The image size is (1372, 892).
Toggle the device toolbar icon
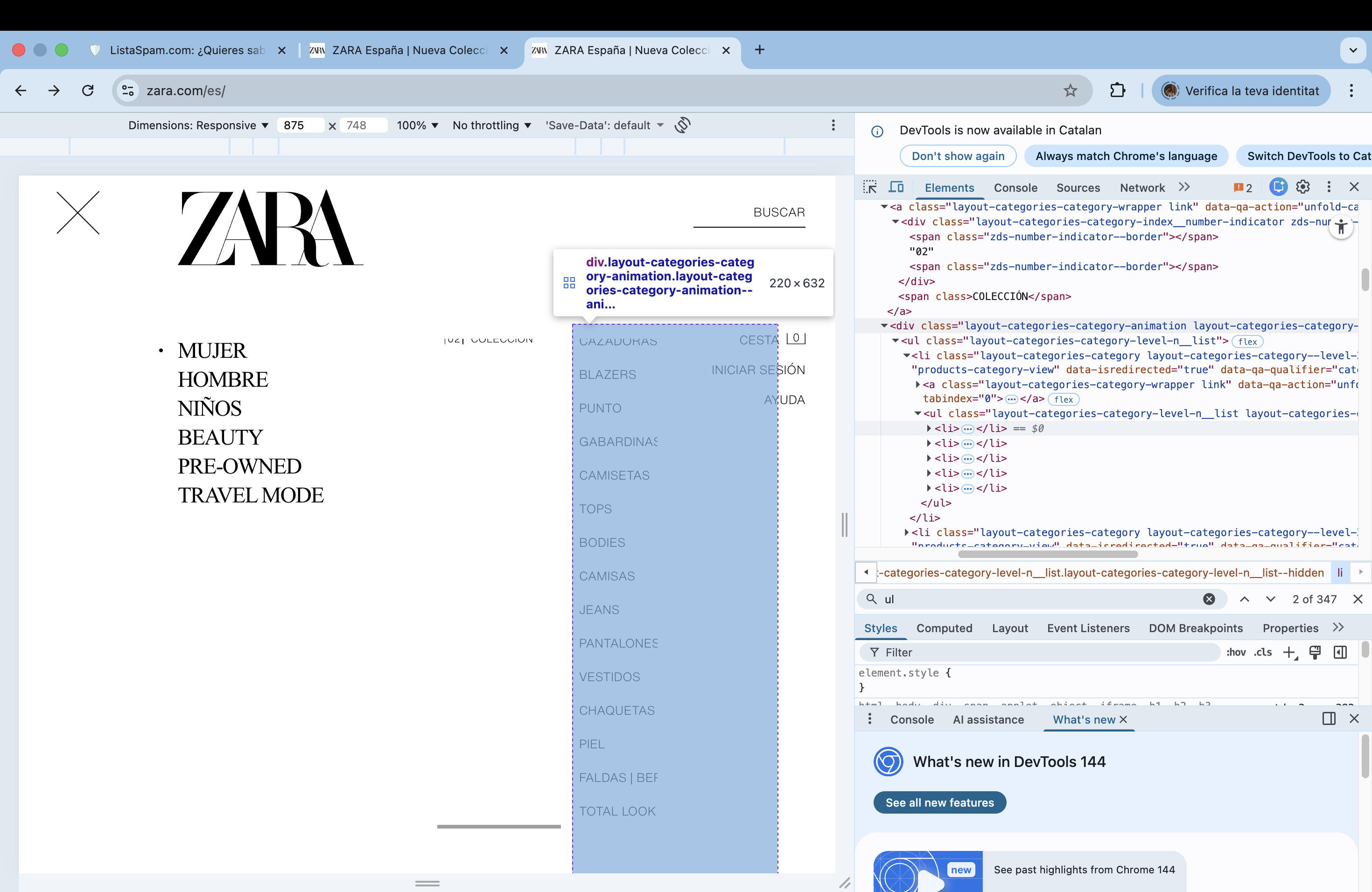pyautogui.click(x=896, y=187)
